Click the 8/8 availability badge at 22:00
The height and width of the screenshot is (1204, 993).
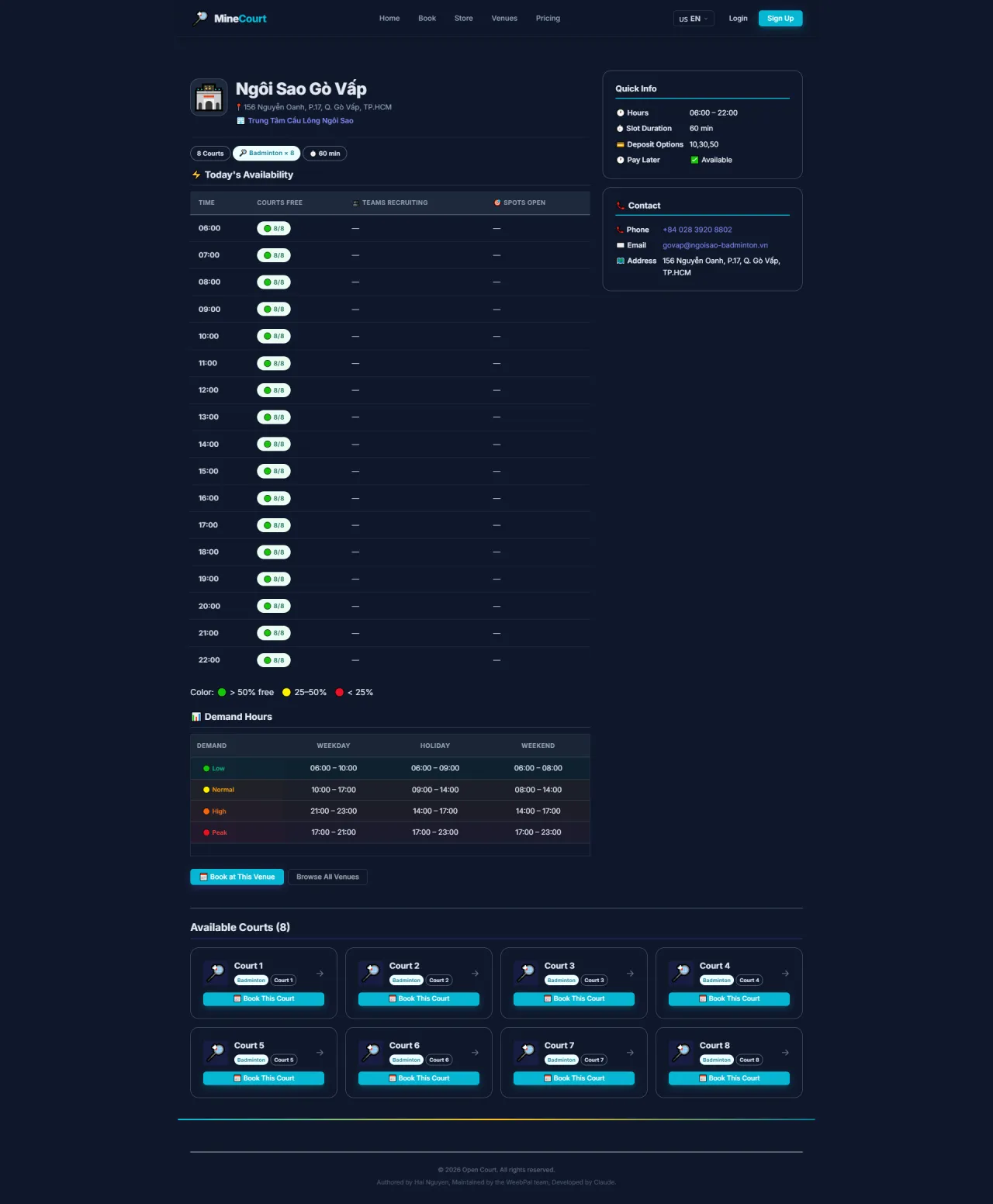(x=274, y=660)
